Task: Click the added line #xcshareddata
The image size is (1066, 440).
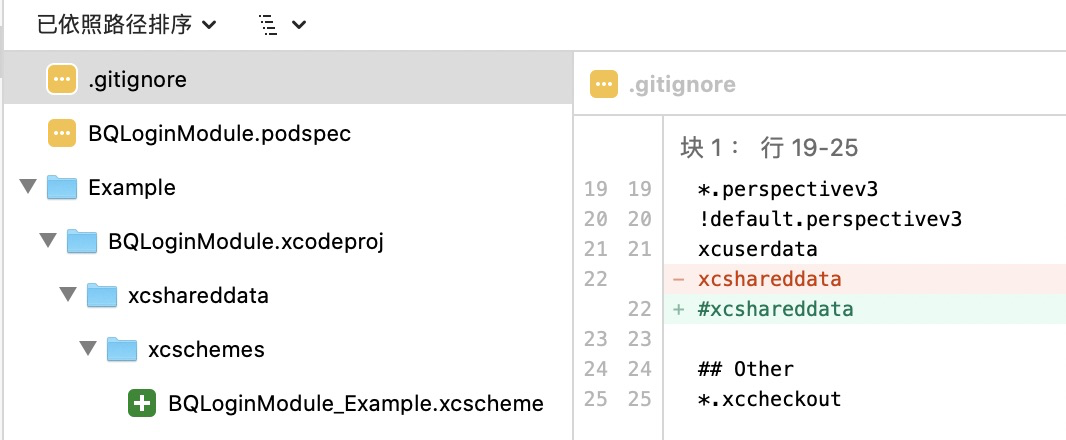Action: (x=865, y=309)
